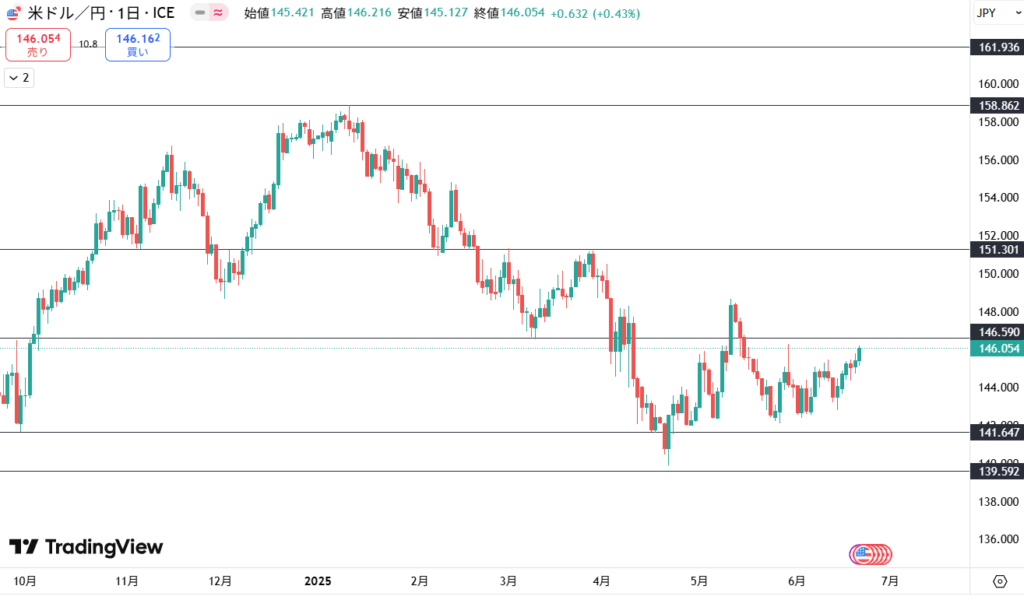Click the blue 146.162 buy button

pos(138,44)
